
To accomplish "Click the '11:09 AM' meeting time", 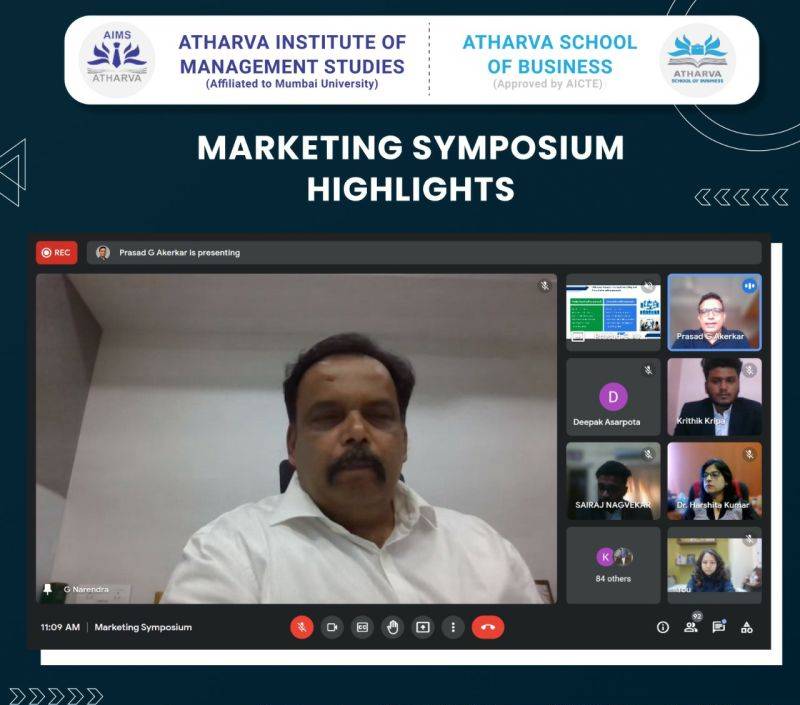I will pos(60,627).
